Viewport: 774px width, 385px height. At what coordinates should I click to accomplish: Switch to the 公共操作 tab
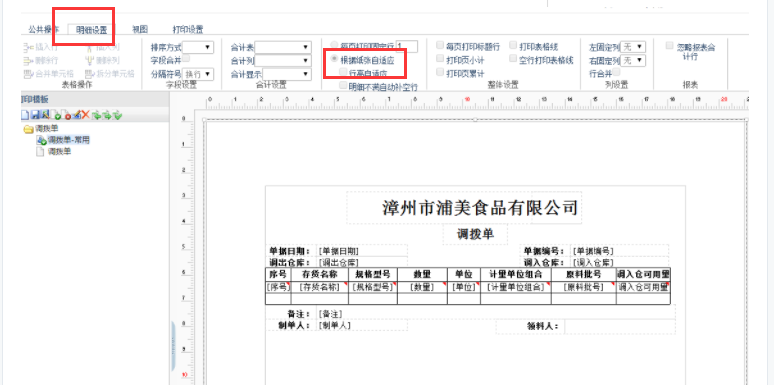(43, 30)
